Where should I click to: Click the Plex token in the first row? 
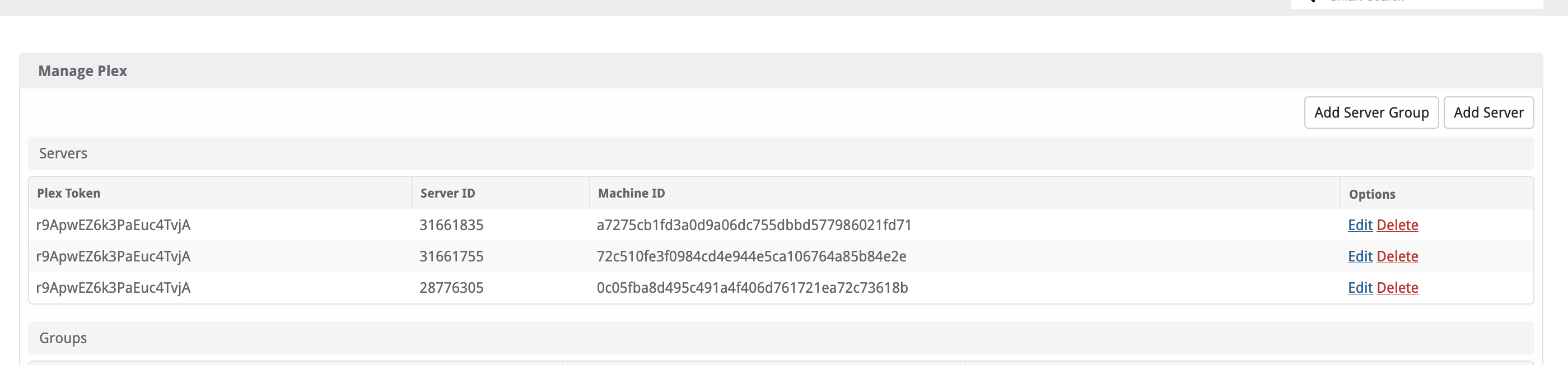[x=113, y=225]
